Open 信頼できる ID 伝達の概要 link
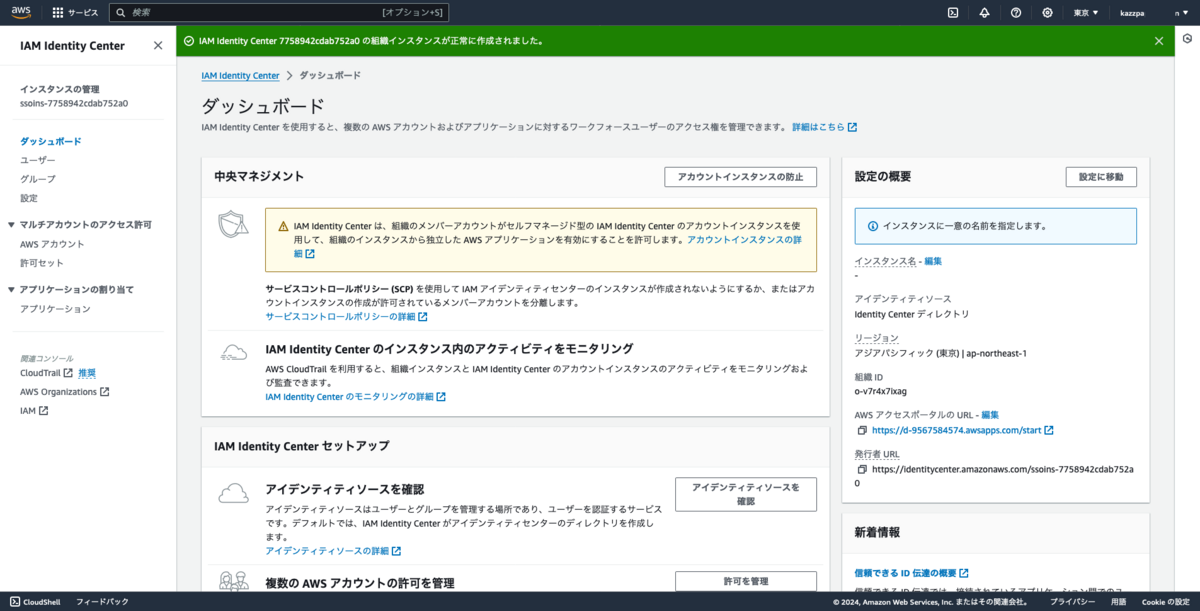1200x611 pixels. (x=911, y=573)
